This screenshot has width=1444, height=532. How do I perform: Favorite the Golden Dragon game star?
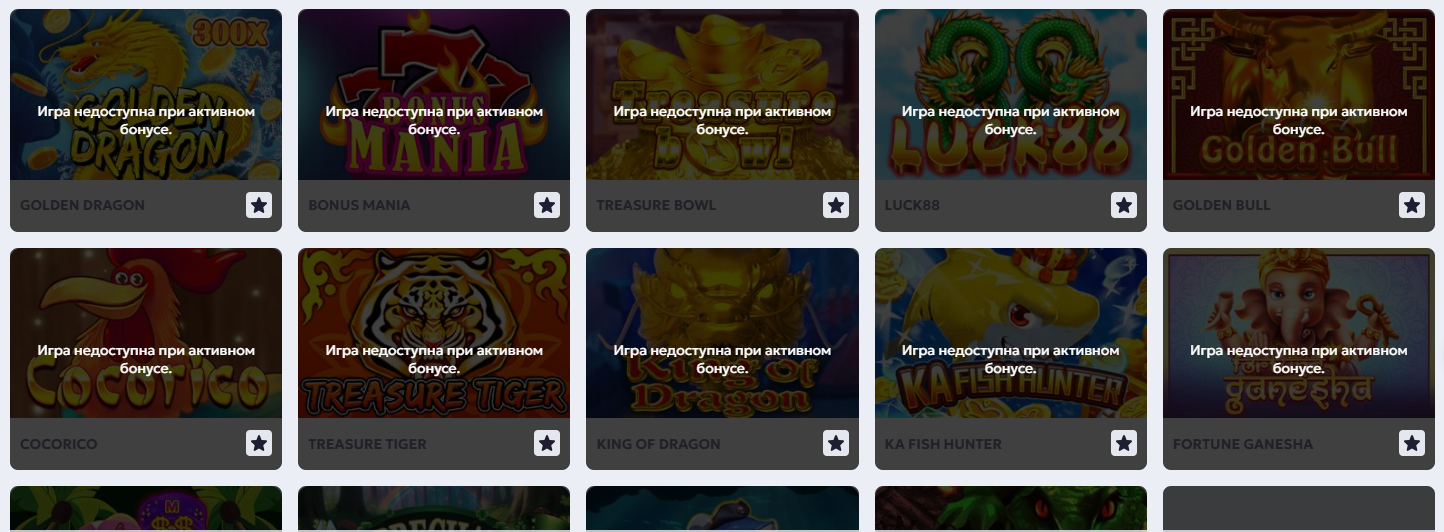[259, 205]
